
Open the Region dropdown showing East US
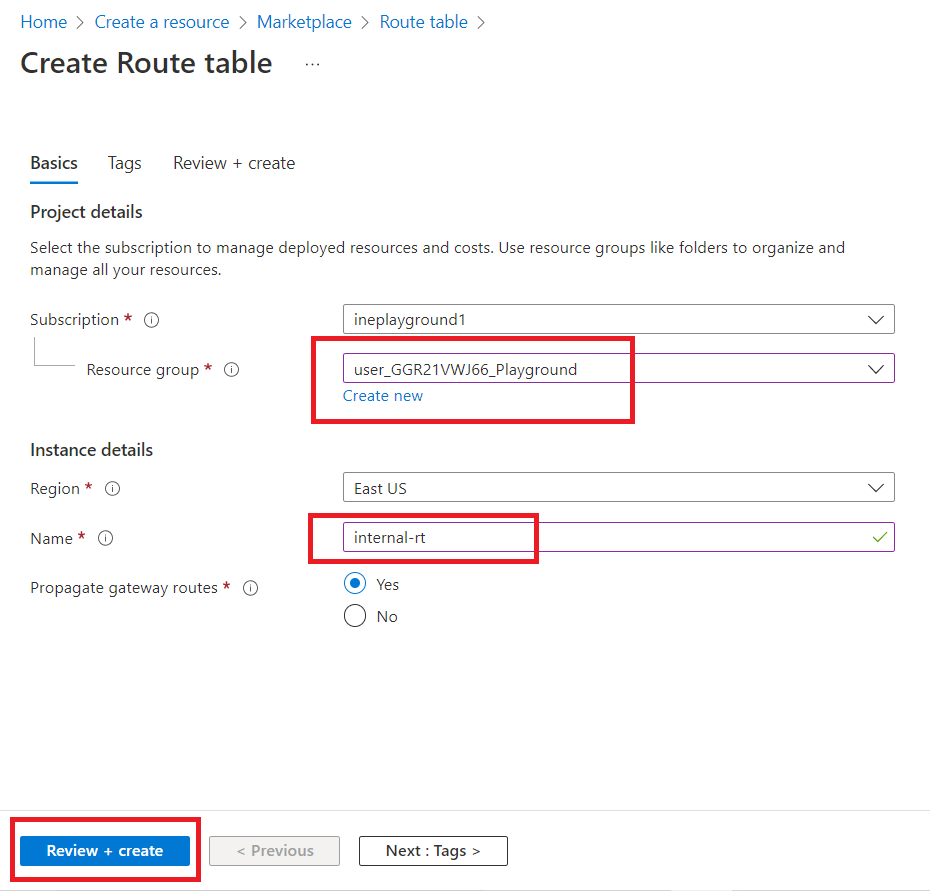click(618, 488)
